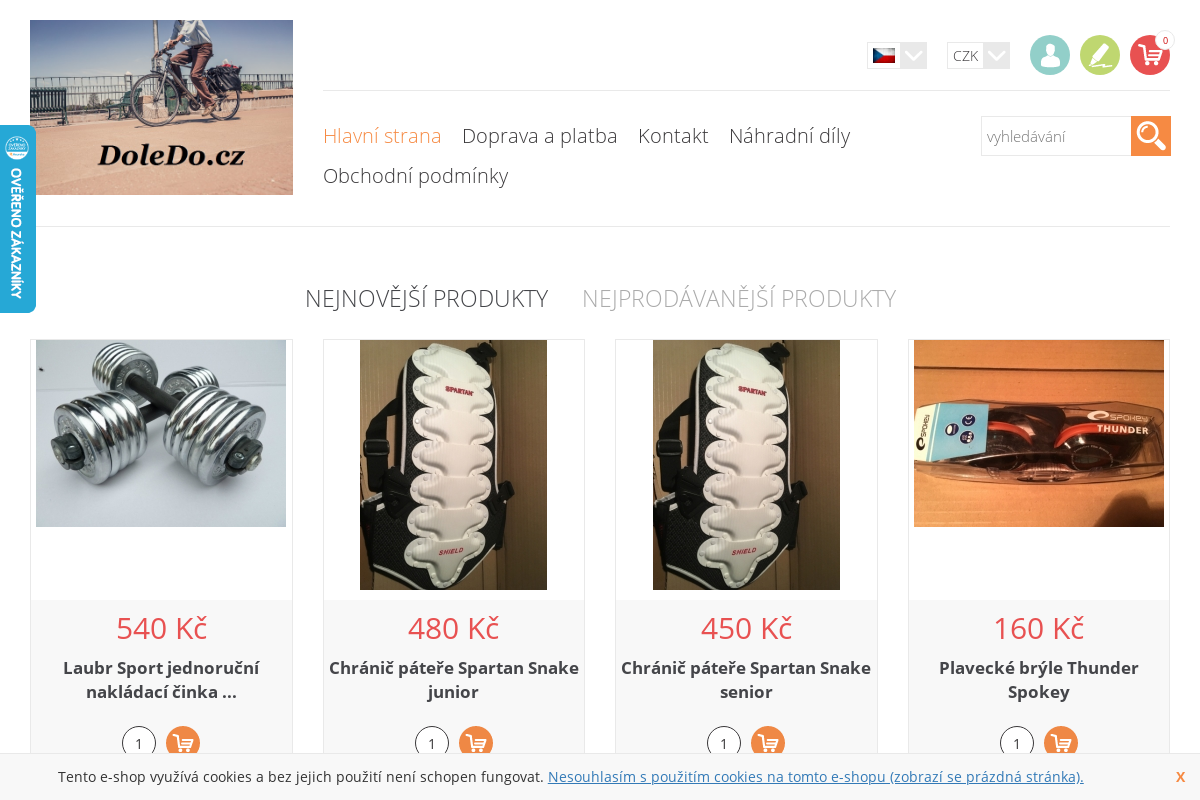This screenshot has height=800, width=1200.
Task: Open the Doprava a platba menu item
Action: coord(540,135)
